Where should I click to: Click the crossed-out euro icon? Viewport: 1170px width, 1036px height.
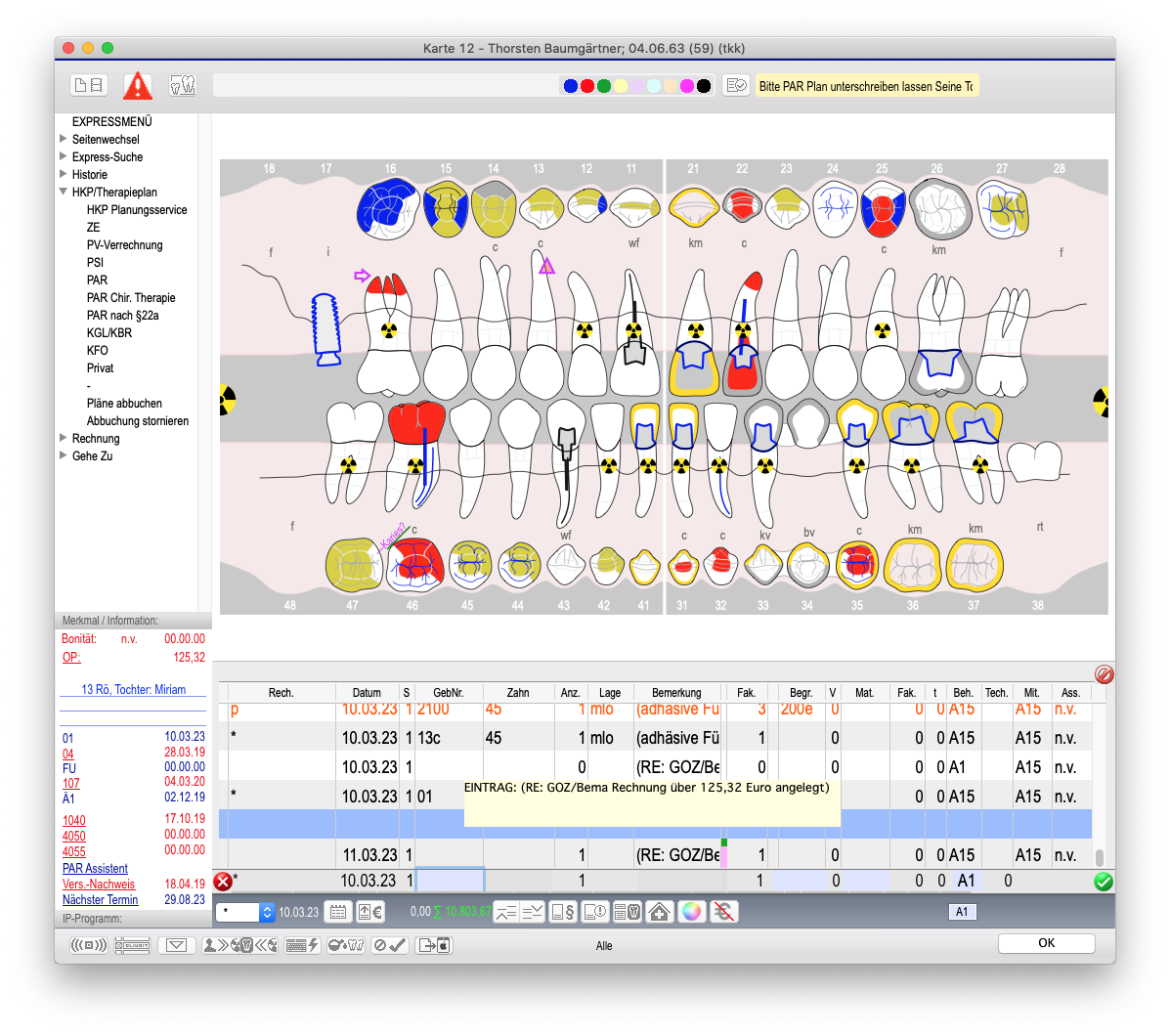coord(724,912)
